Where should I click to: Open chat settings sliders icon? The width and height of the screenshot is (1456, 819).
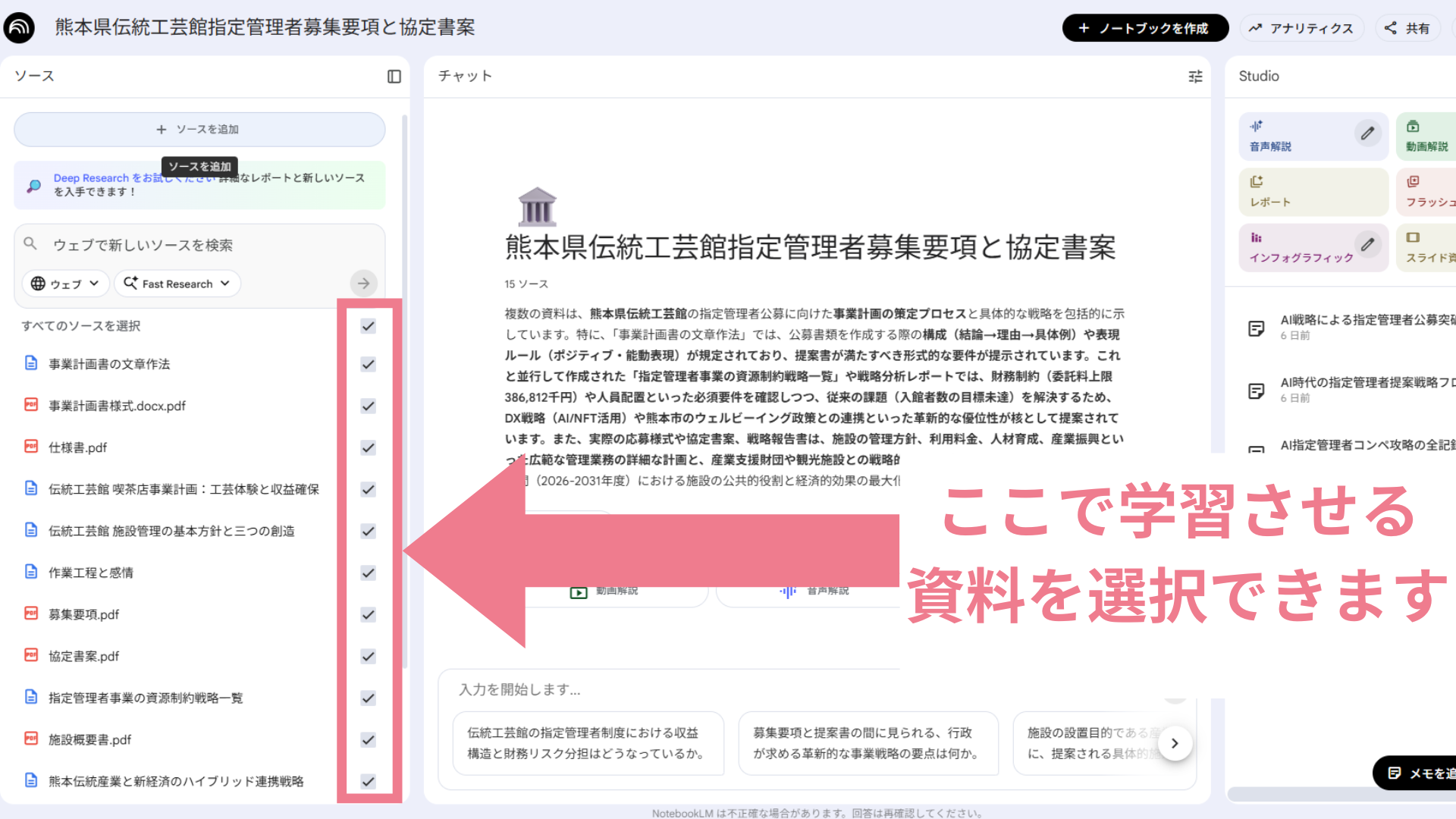coord(1195,77)
